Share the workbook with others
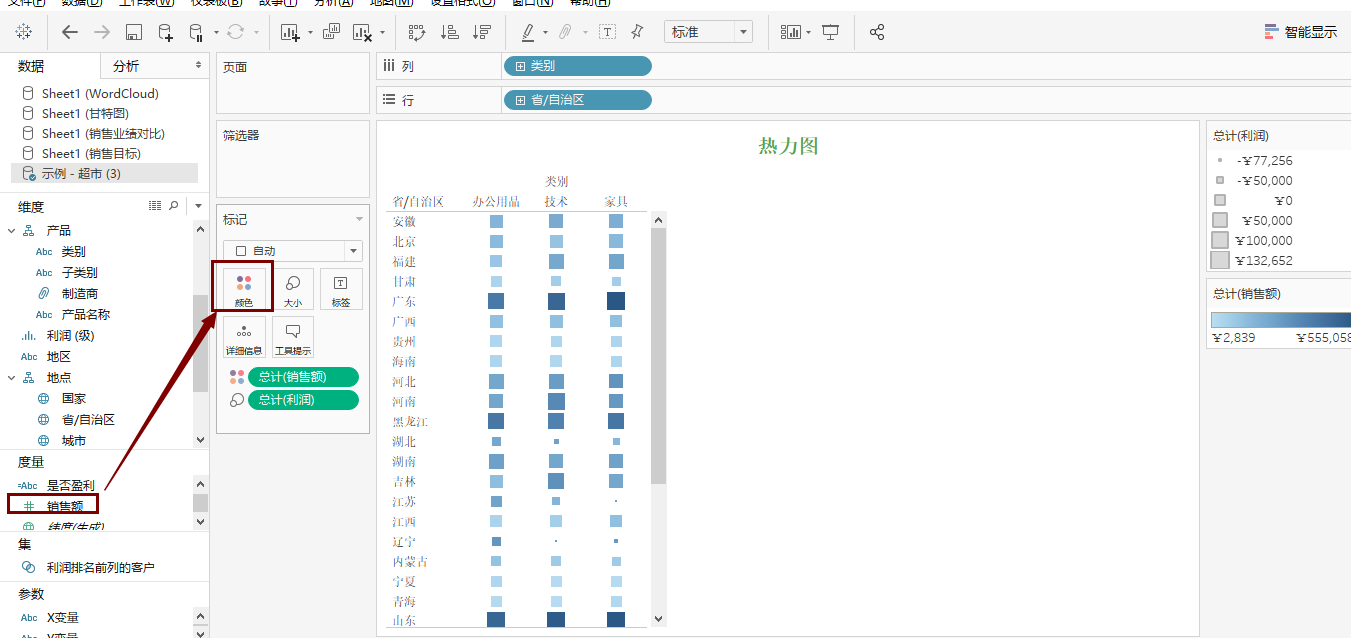Screen dimensions: 1351x638 [877, 32]
